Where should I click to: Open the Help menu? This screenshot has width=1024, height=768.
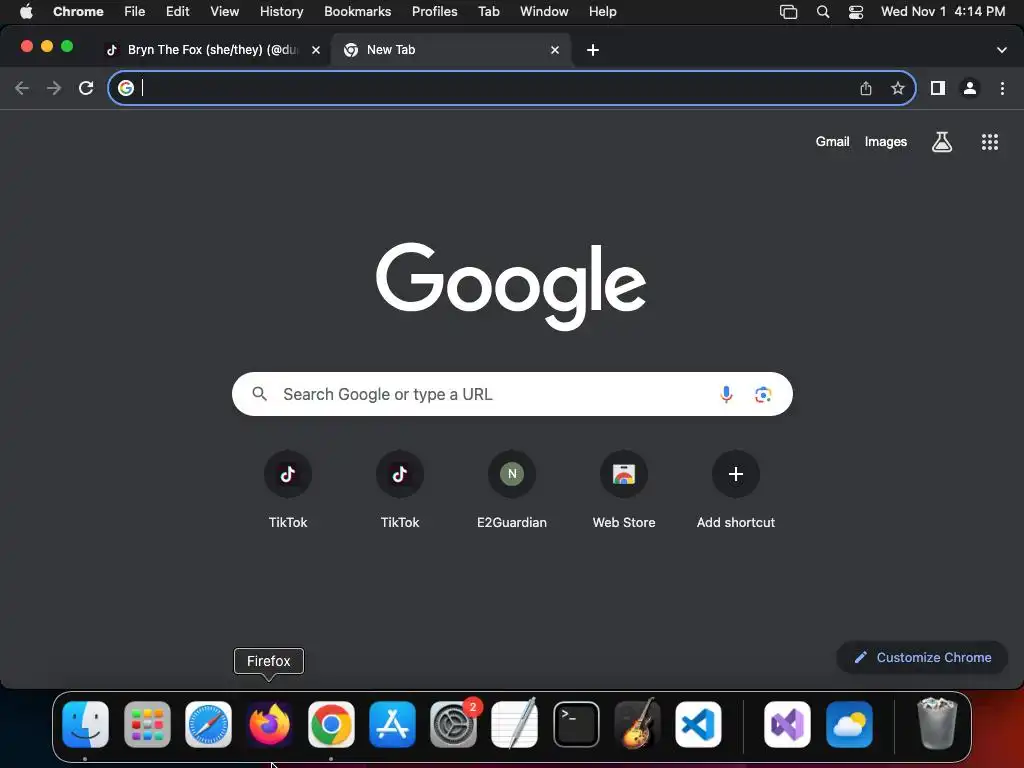tap(603, 12)
